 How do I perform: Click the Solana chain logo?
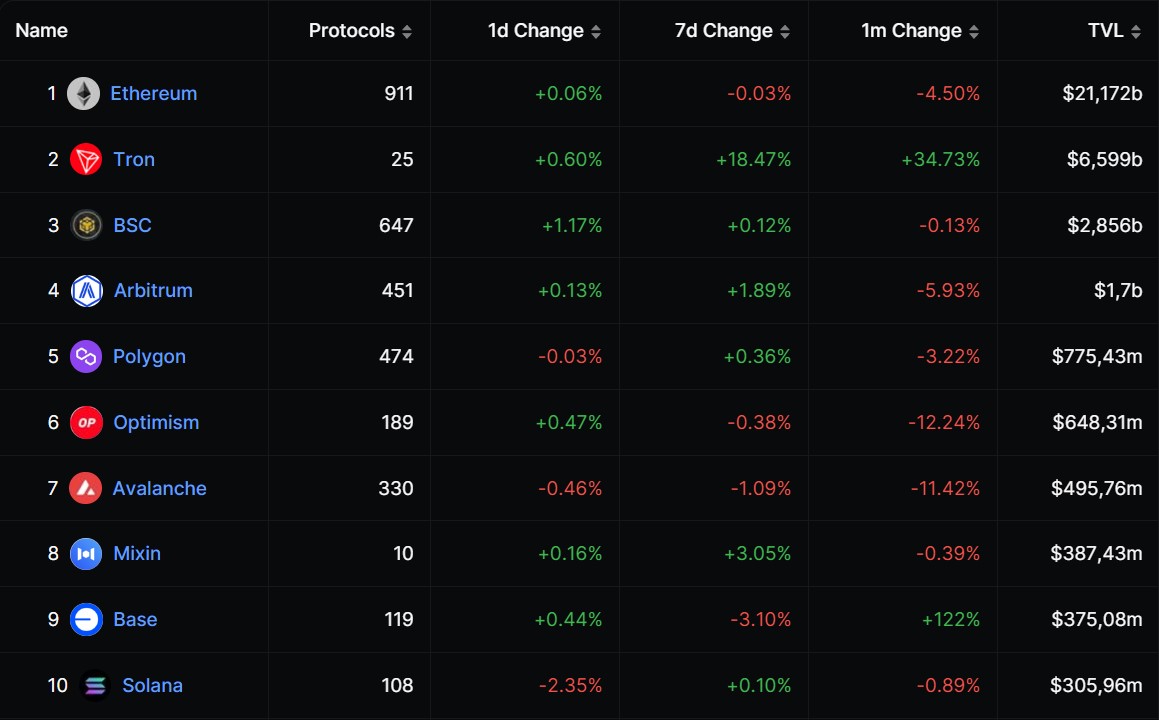click(94, 685)
